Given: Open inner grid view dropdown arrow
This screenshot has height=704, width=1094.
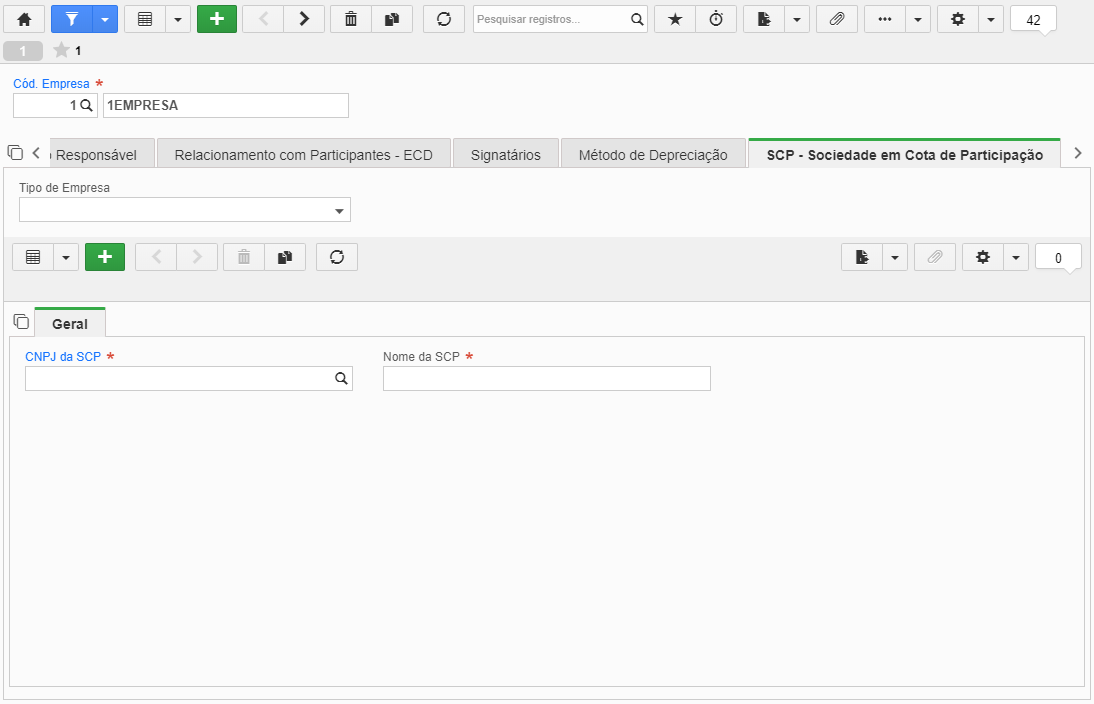Looking at the screenshot, I should click(66, 257).
